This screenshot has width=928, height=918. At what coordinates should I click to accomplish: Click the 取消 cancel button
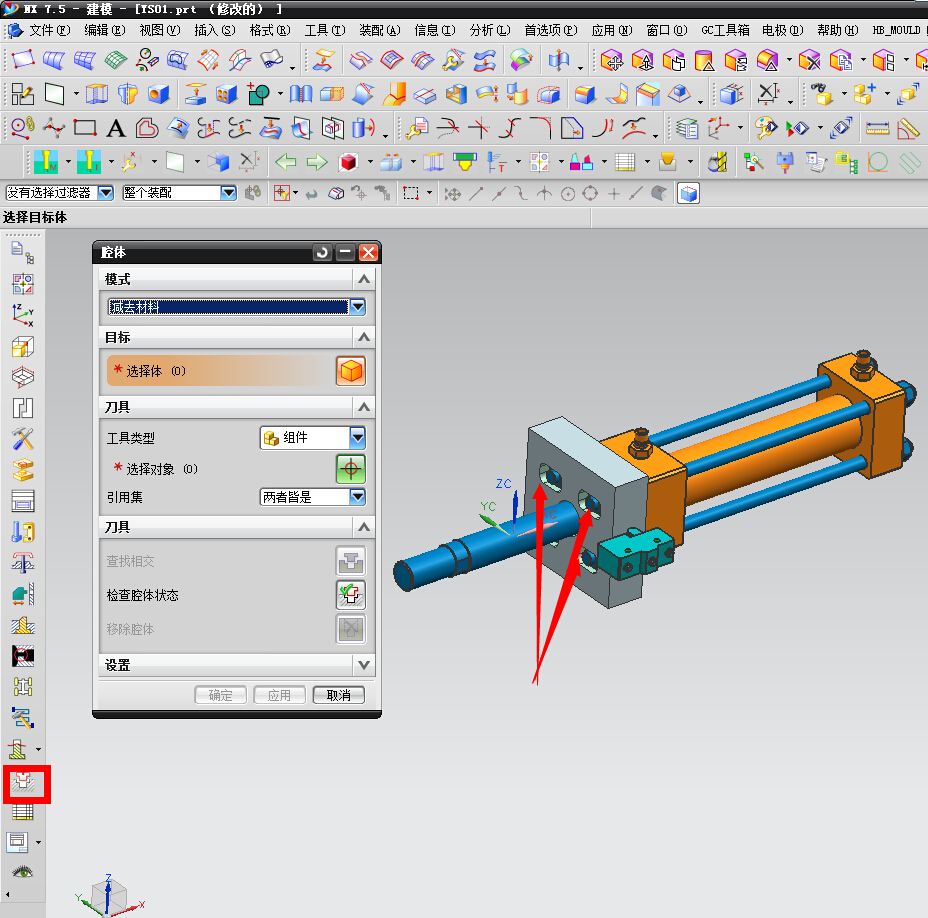pos(339,695)
